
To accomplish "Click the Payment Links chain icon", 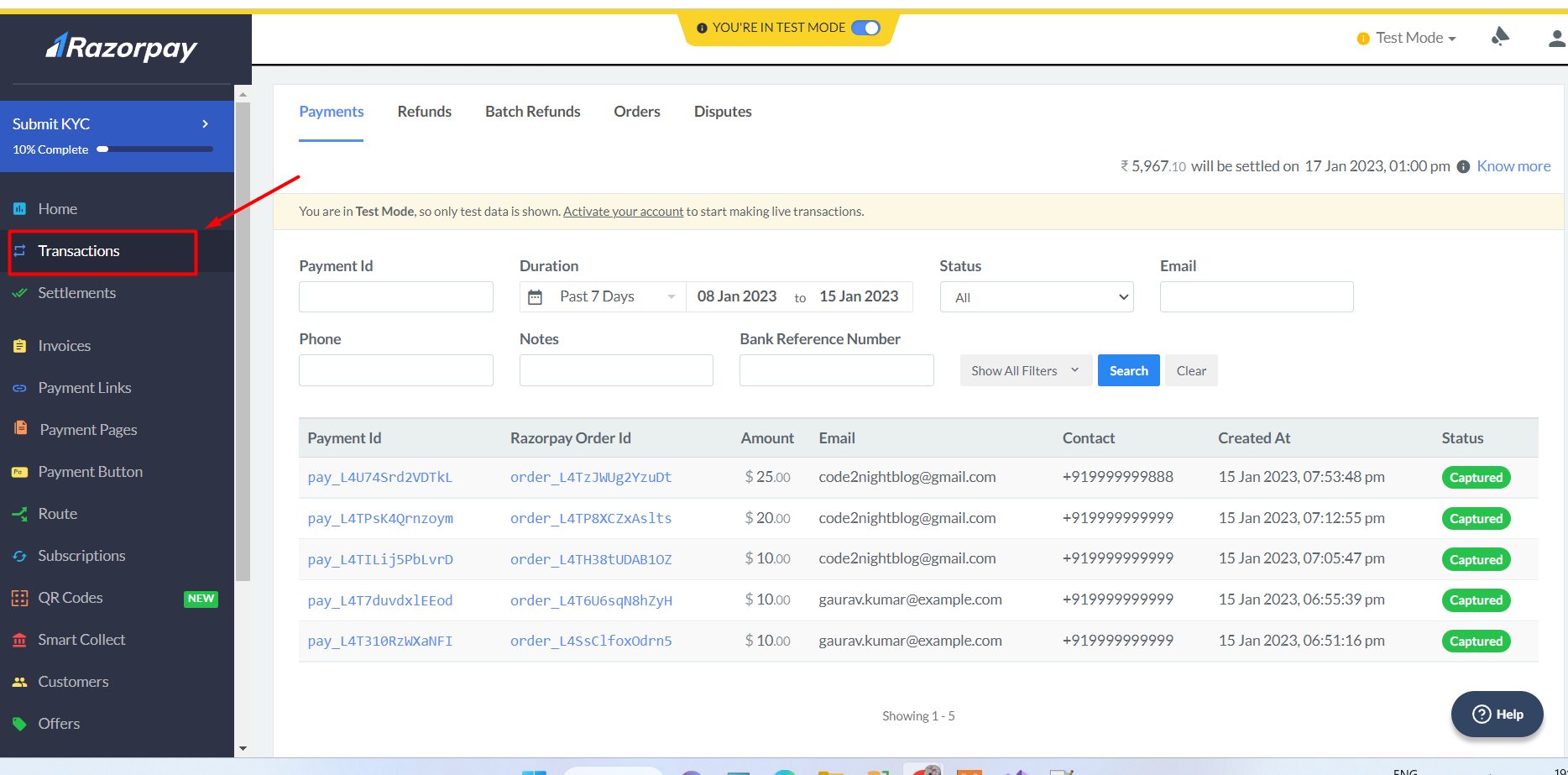I will point(19,388).
